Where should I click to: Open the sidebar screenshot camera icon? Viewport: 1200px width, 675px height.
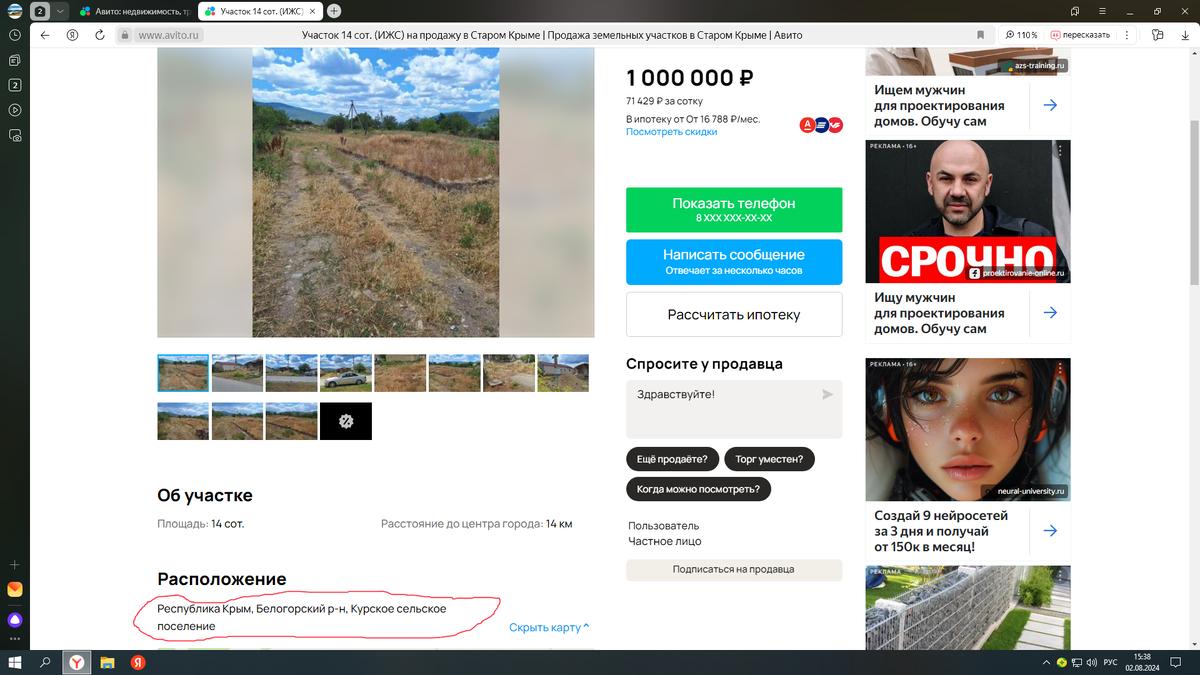coord(15,135)
